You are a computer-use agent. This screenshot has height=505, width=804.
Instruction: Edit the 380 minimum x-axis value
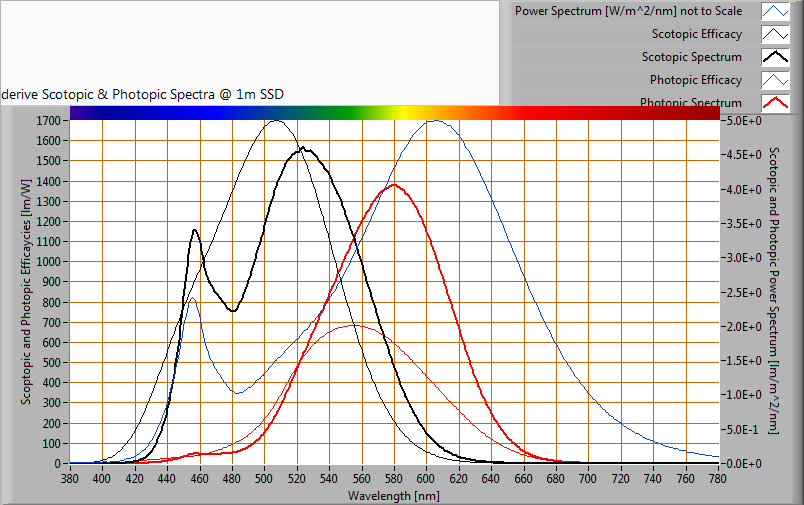(70, 479)
